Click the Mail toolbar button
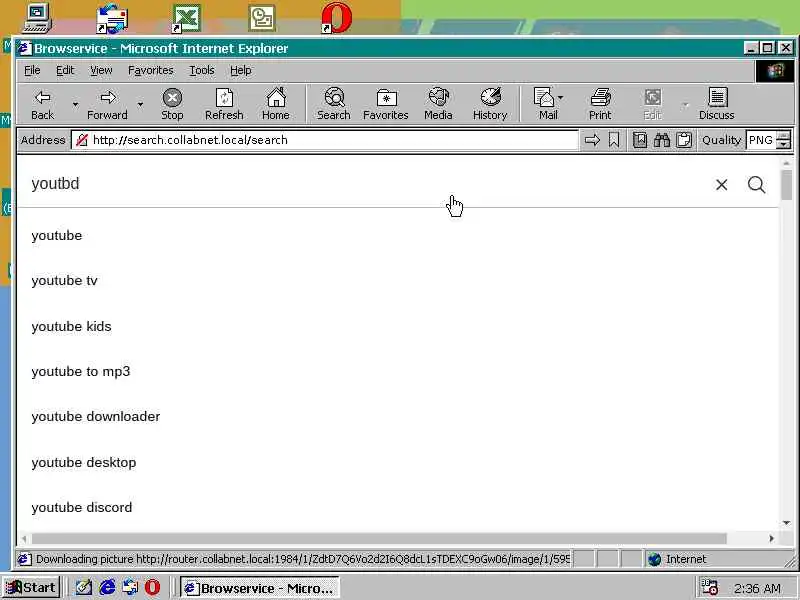 [545, 105]
